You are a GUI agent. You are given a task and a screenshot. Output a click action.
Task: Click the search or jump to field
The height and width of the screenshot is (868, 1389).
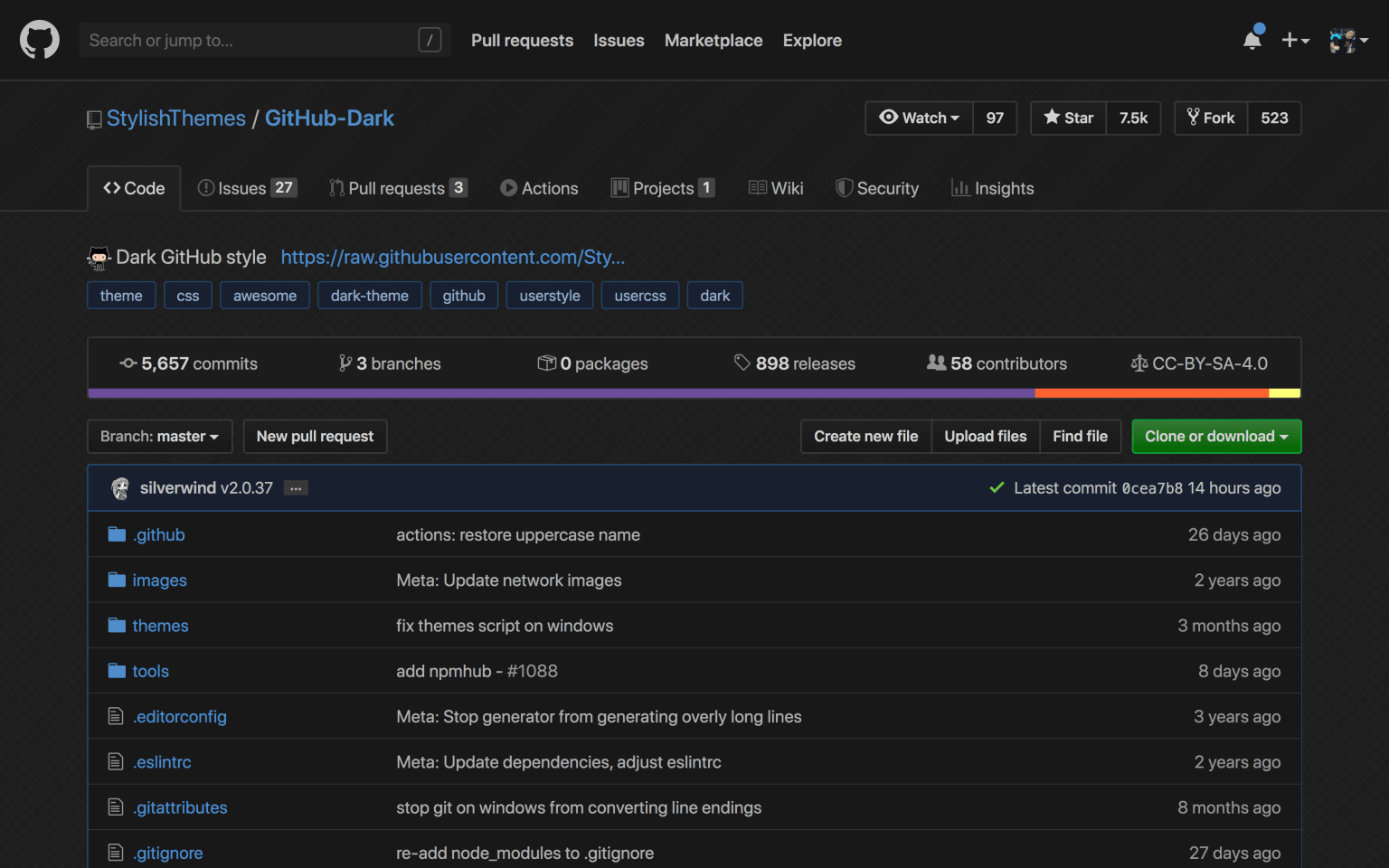point(253,40)
